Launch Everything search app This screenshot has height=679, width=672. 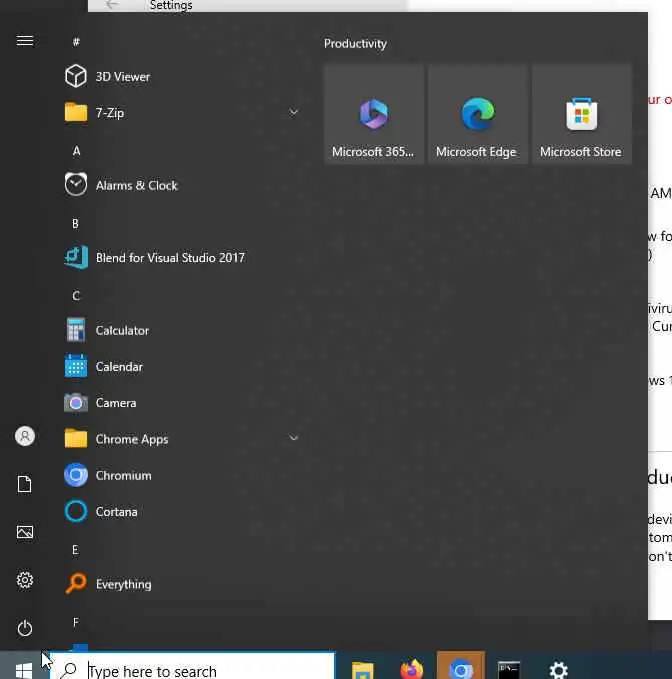(180, 584)
